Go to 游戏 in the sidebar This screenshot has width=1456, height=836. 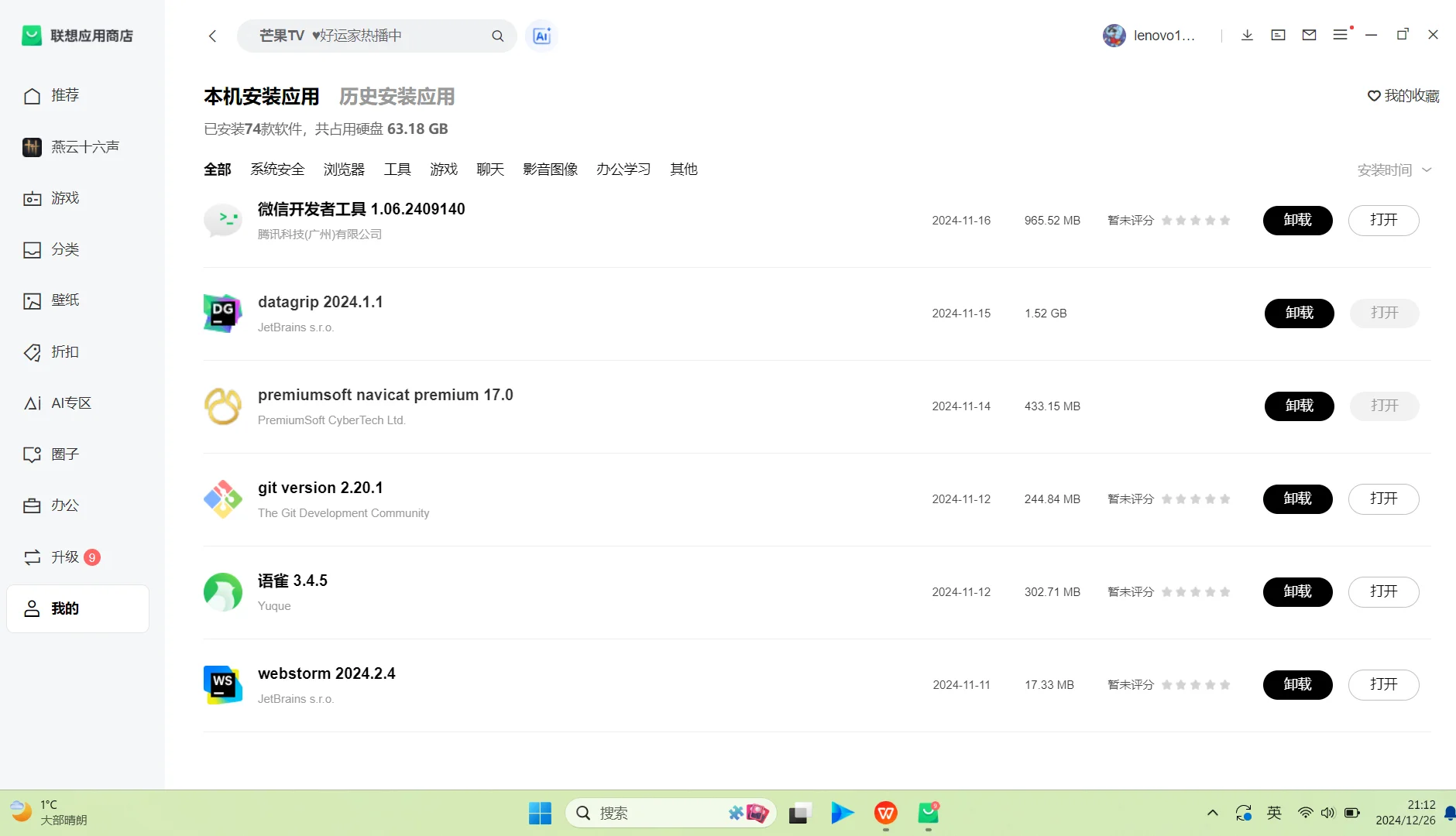click(x=77, y=198)
